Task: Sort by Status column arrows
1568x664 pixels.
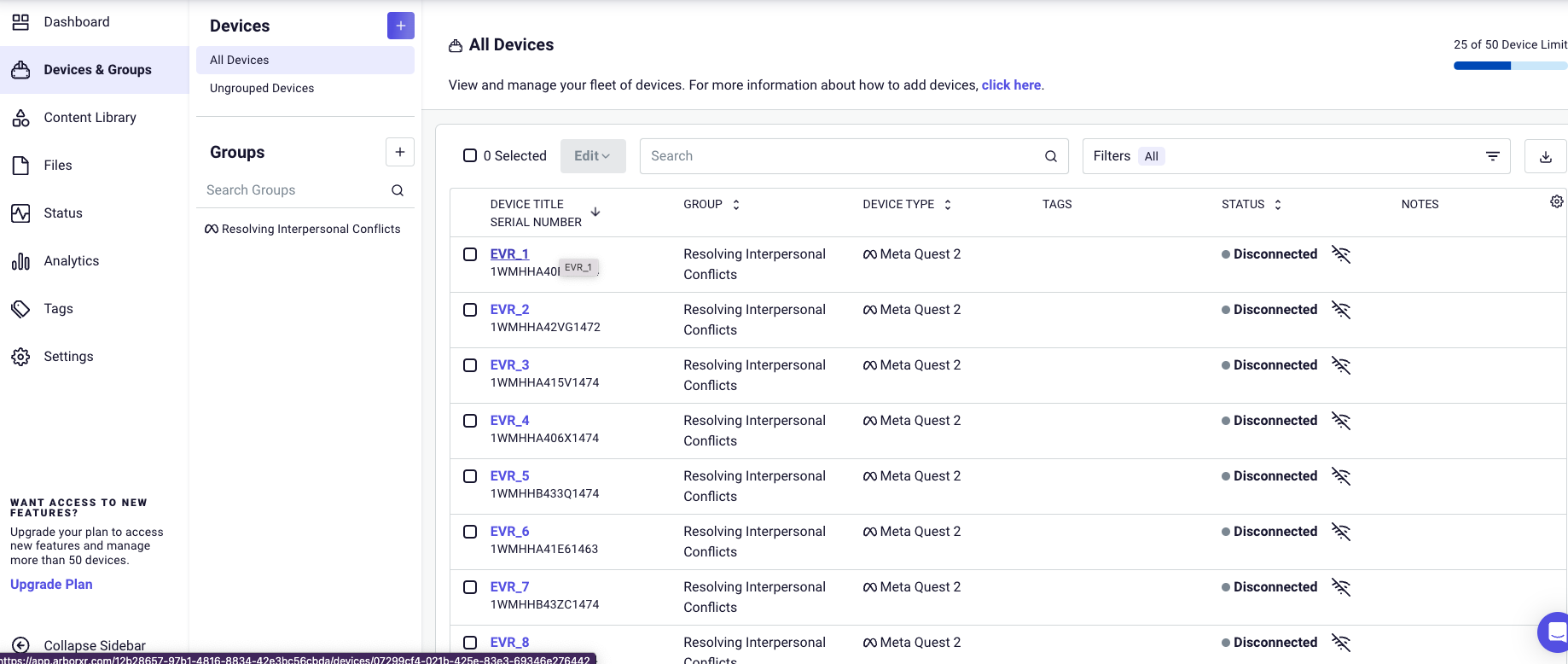Action: pos(1277,205)
